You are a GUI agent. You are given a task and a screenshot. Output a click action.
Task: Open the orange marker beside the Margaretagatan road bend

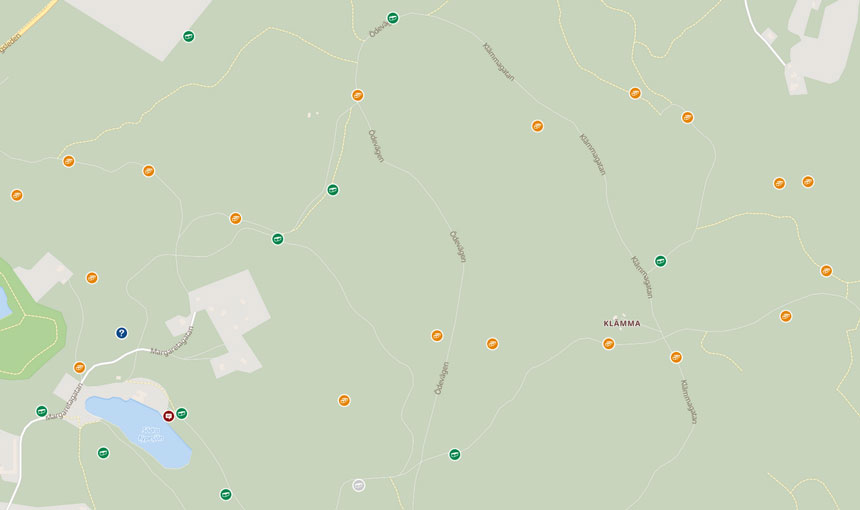pyautogui.click(x=80, y=367)
